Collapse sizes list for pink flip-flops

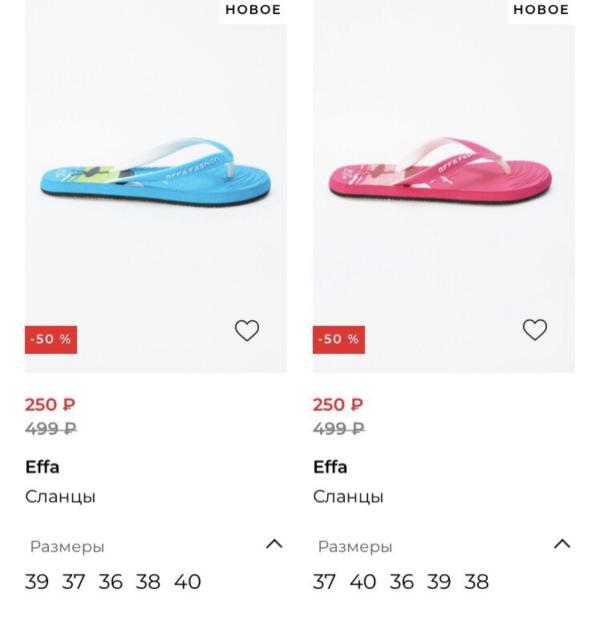(x=562, y=545)
